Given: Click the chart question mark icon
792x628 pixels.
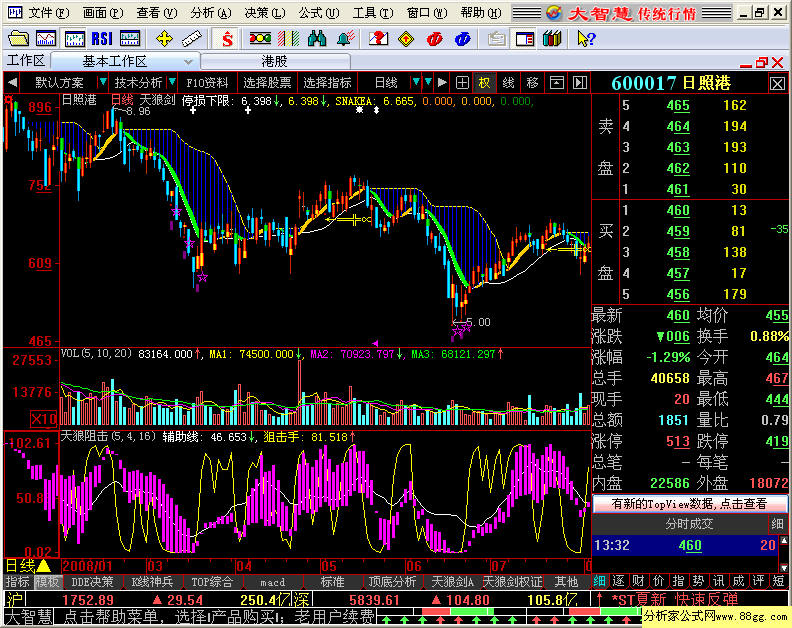Looking at the screenshot, I should 378,38.
